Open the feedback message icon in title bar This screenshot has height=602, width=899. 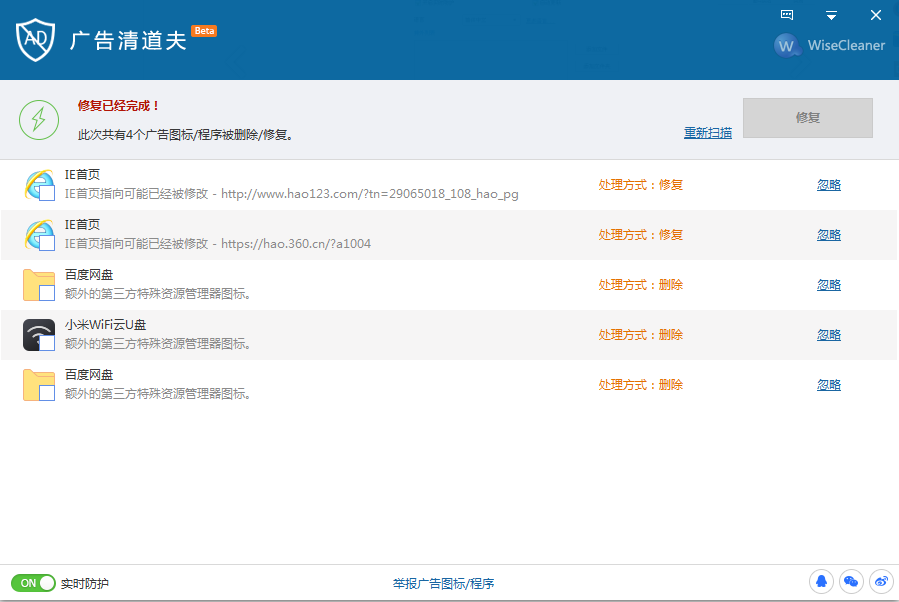(787, 15)
